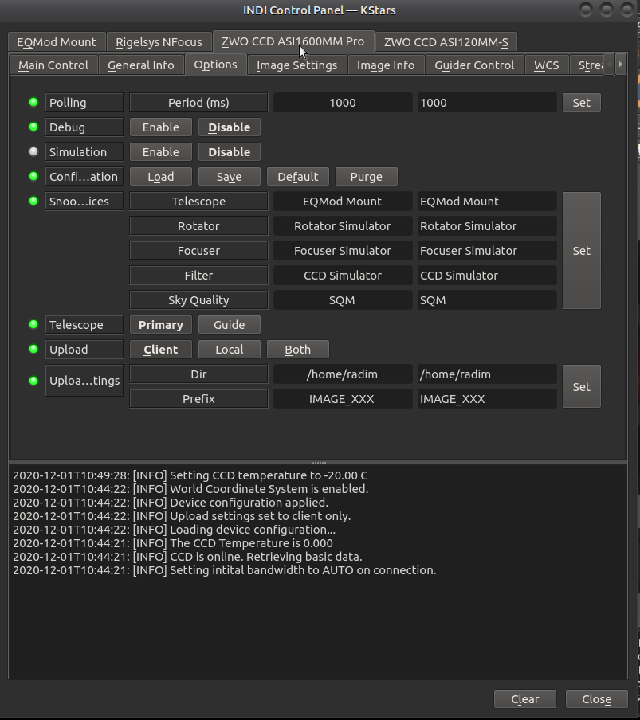The image size is (640, 720).
Task: Select ZWO CCD ASI120MM-S tab
Action: coord(446,42)
